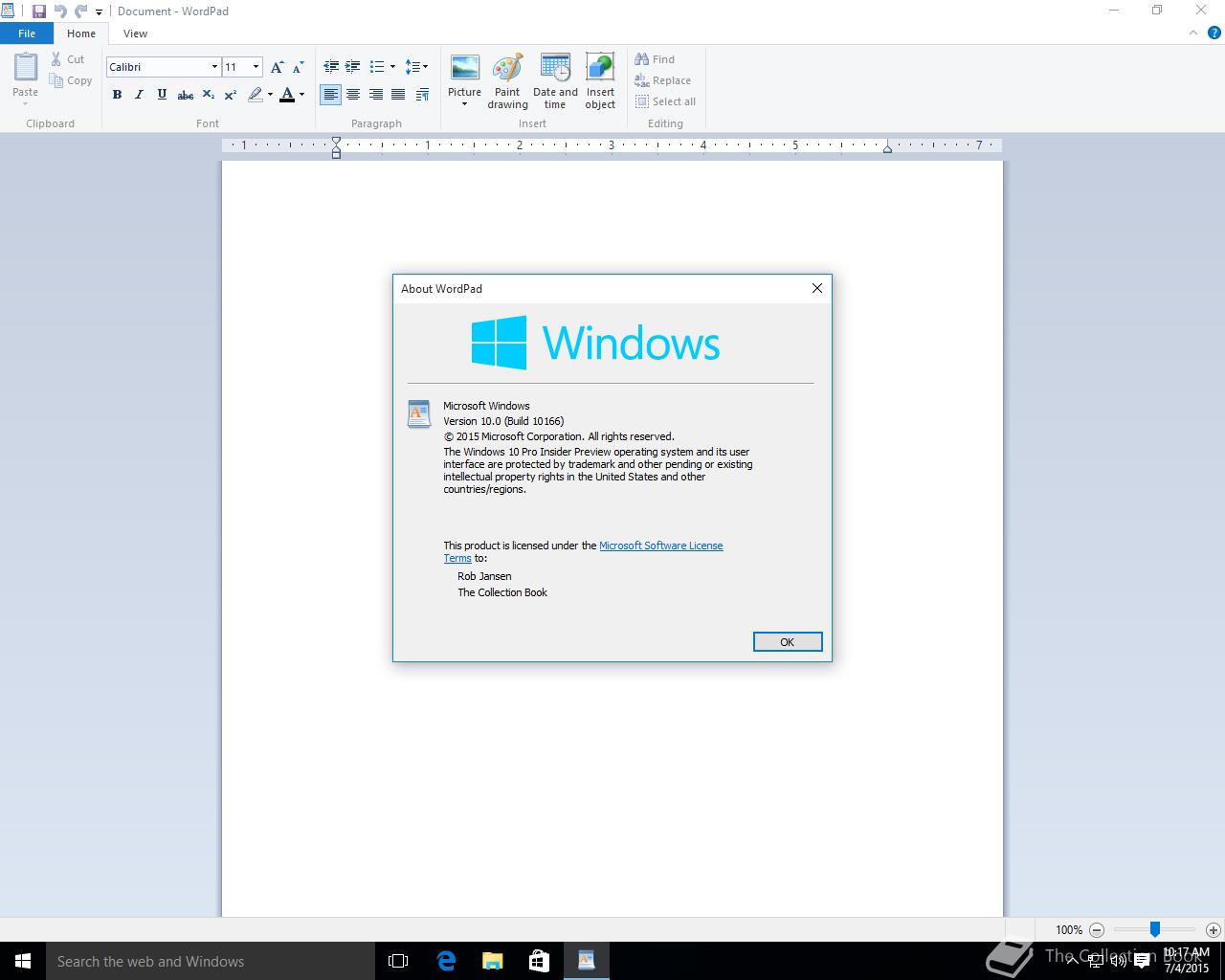Collapse the ribbon with chevron
Viewport: 1225px width, 980px height.
(x=1192, y=33)
